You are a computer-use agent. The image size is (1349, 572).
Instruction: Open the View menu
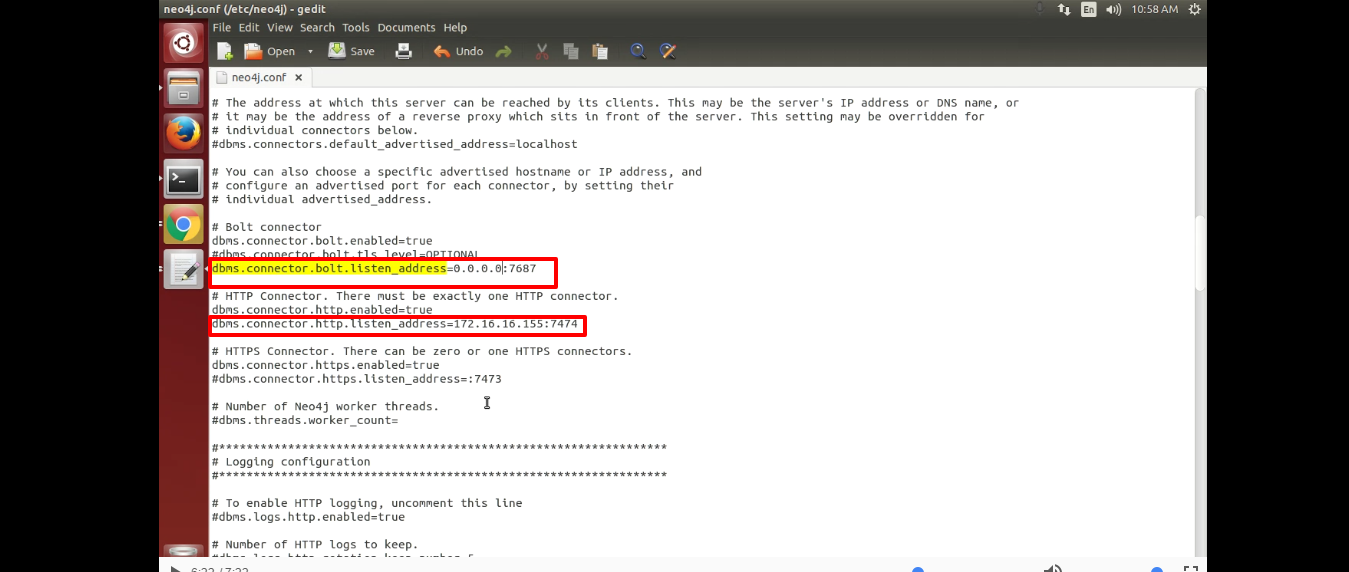(x=280, y=27)
